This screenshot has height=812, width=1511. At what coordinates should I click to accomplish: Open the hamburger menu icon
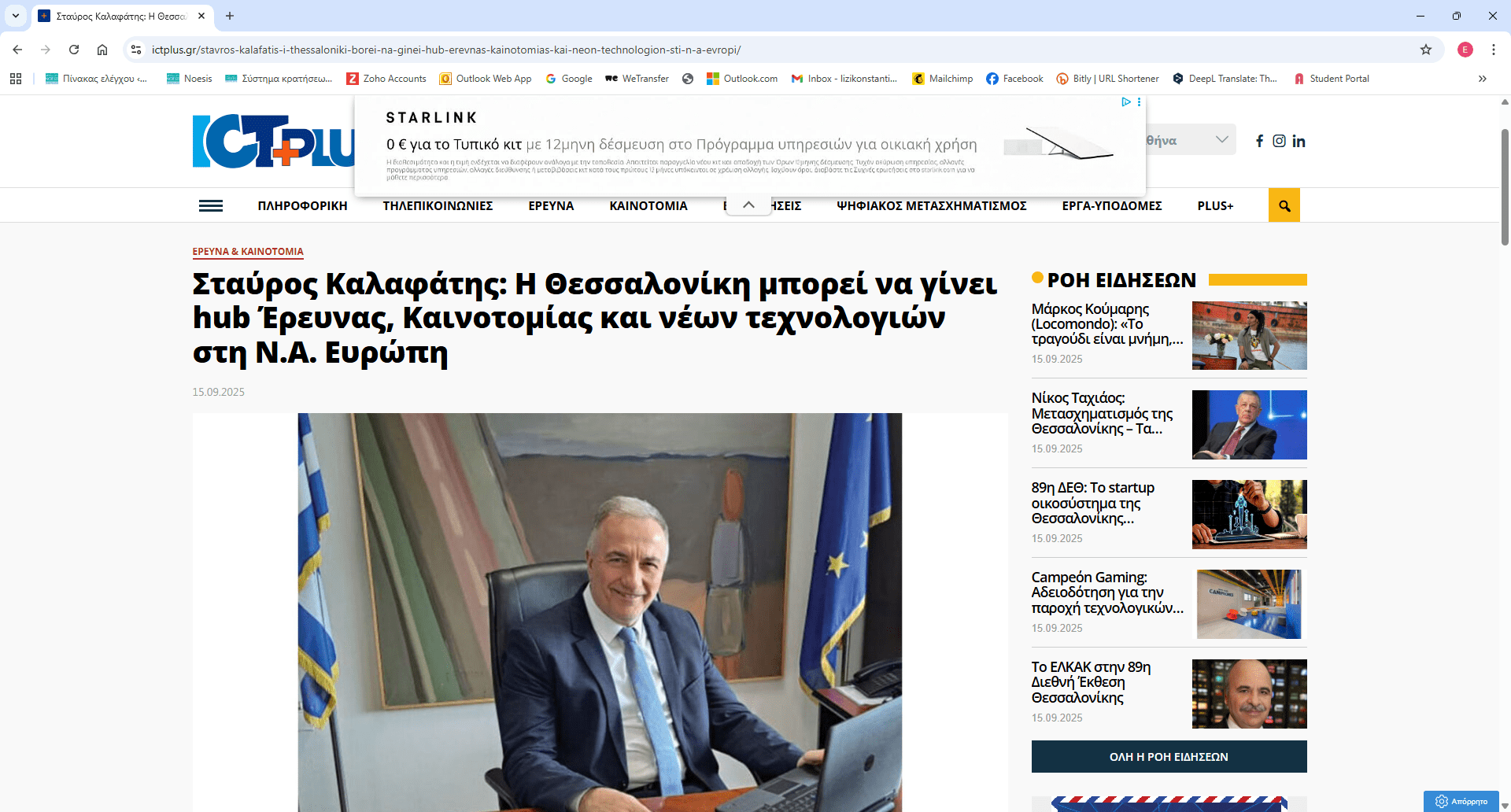210,205
